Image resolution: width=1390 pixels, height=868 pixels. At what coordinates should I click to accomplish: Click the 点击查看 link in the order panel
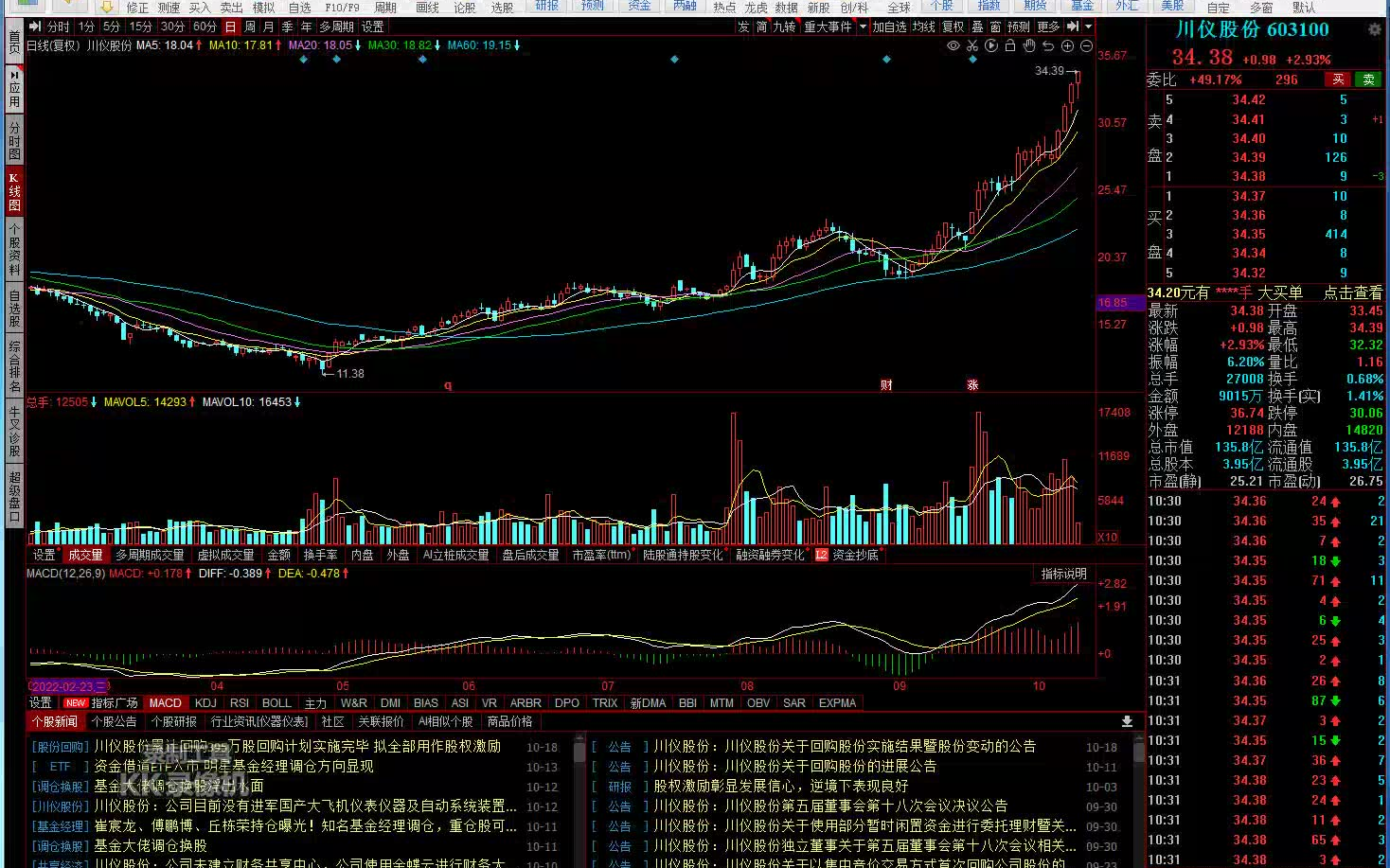pyautogui.click(x=1352, y=292)
